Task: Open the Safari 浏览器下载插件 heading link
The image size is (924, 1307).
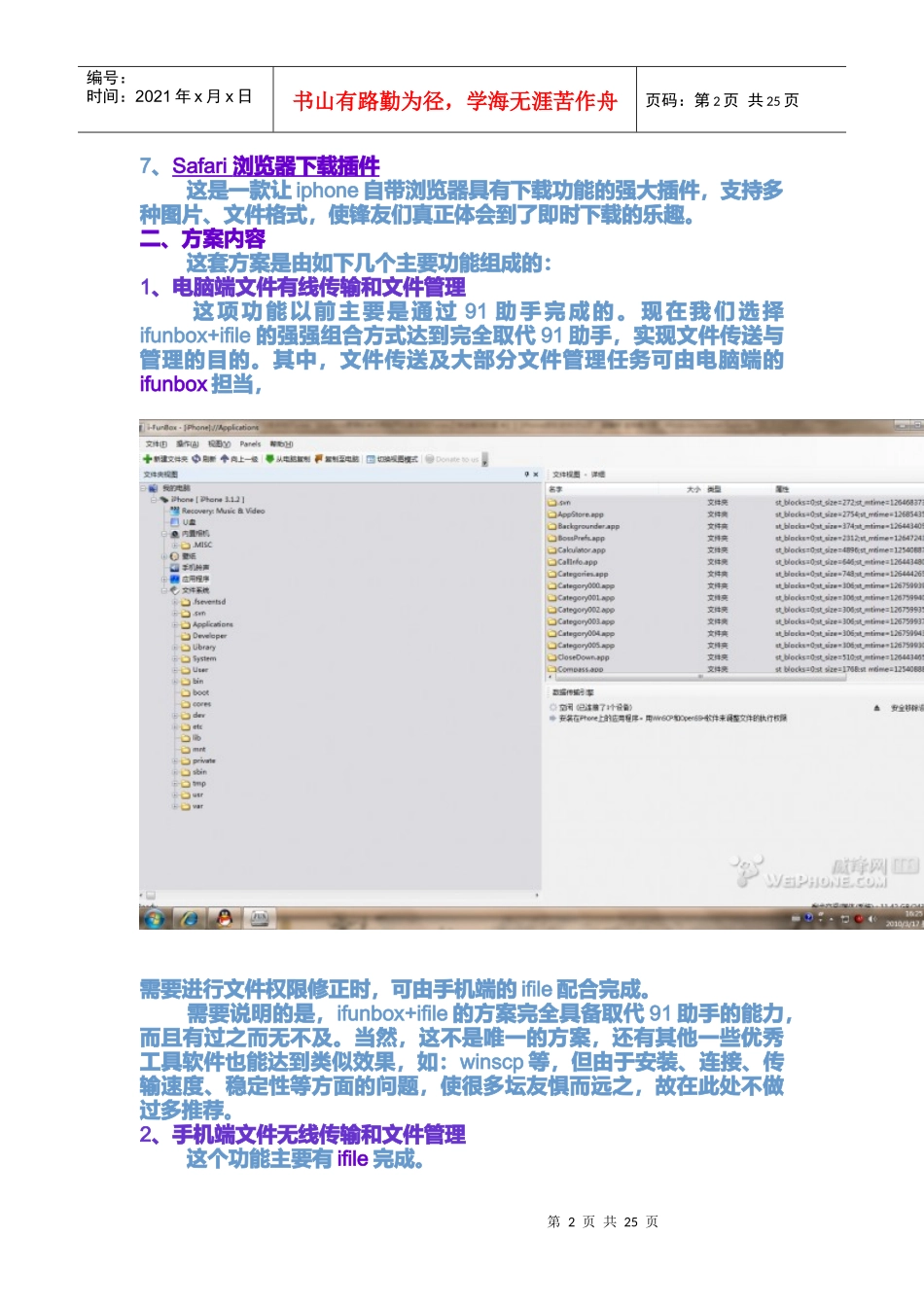Action: tap(275, 166)
